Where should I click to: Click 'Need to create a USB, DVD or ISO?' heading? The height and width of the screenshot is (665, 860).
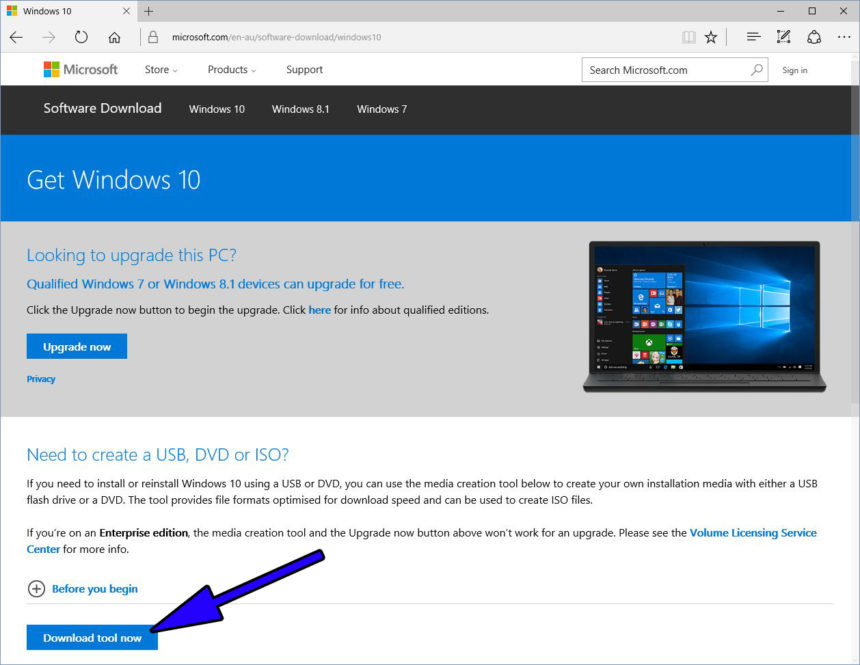click(157, 455)
